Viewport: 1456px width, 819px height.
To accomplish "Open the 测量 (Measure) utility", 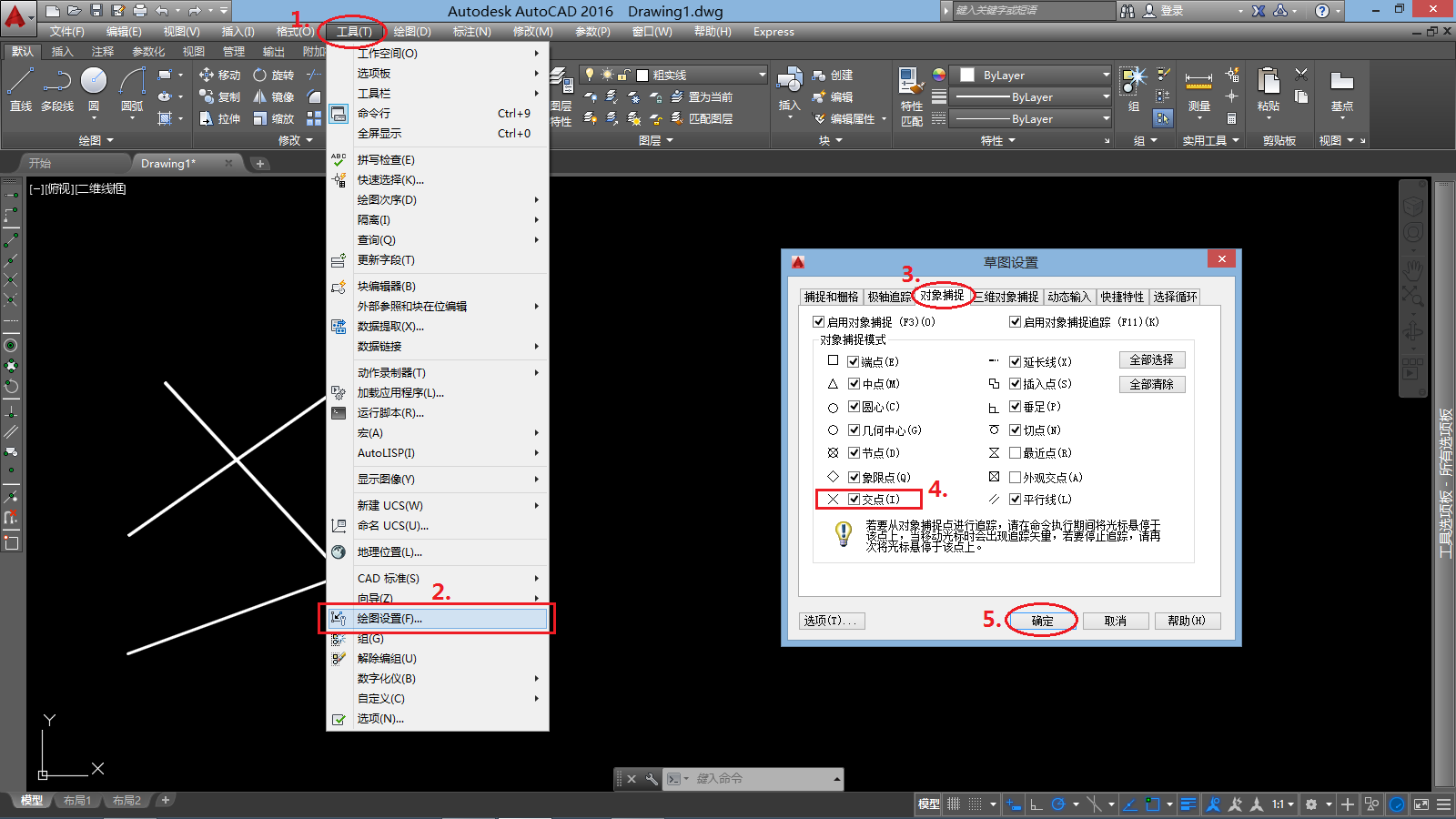I will coord(1199,95).
